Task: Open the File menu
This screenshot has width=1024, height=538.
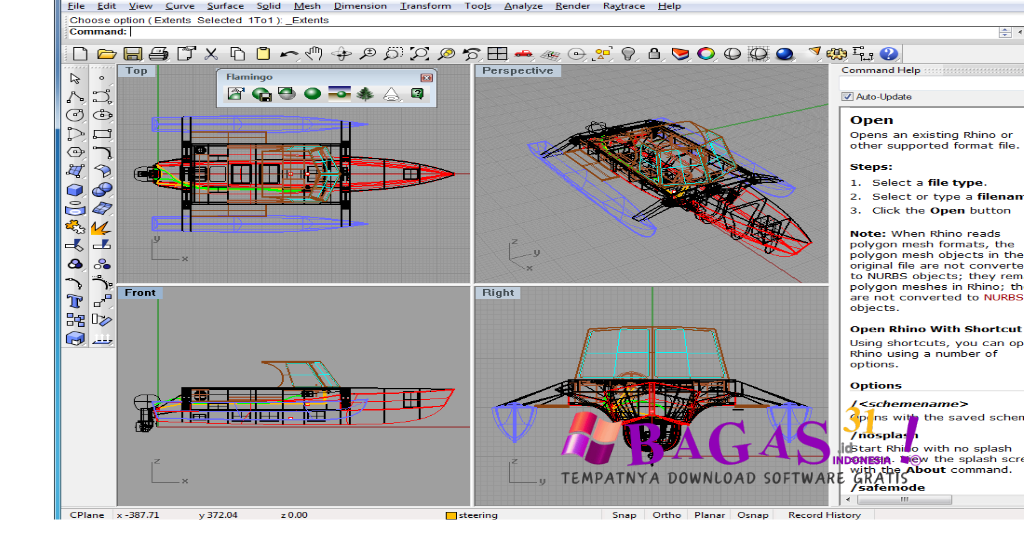Action: (x=76, y=6)
